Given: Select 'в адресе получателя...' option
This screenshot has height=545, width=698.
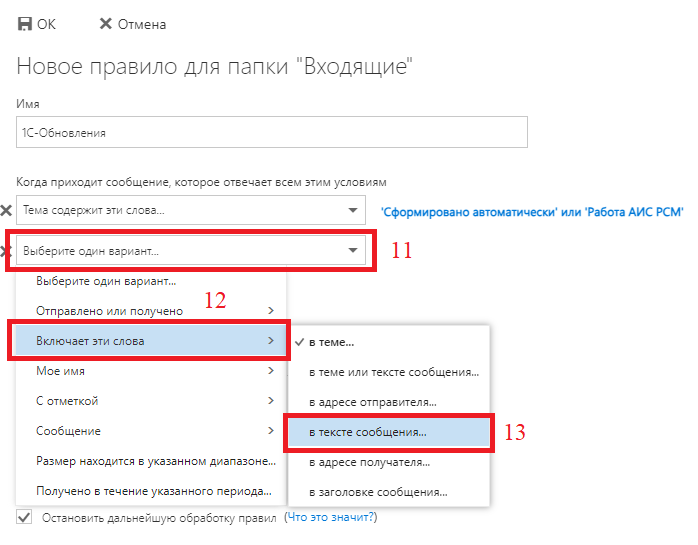Looking at the screenshot, I should pos(369,463).
